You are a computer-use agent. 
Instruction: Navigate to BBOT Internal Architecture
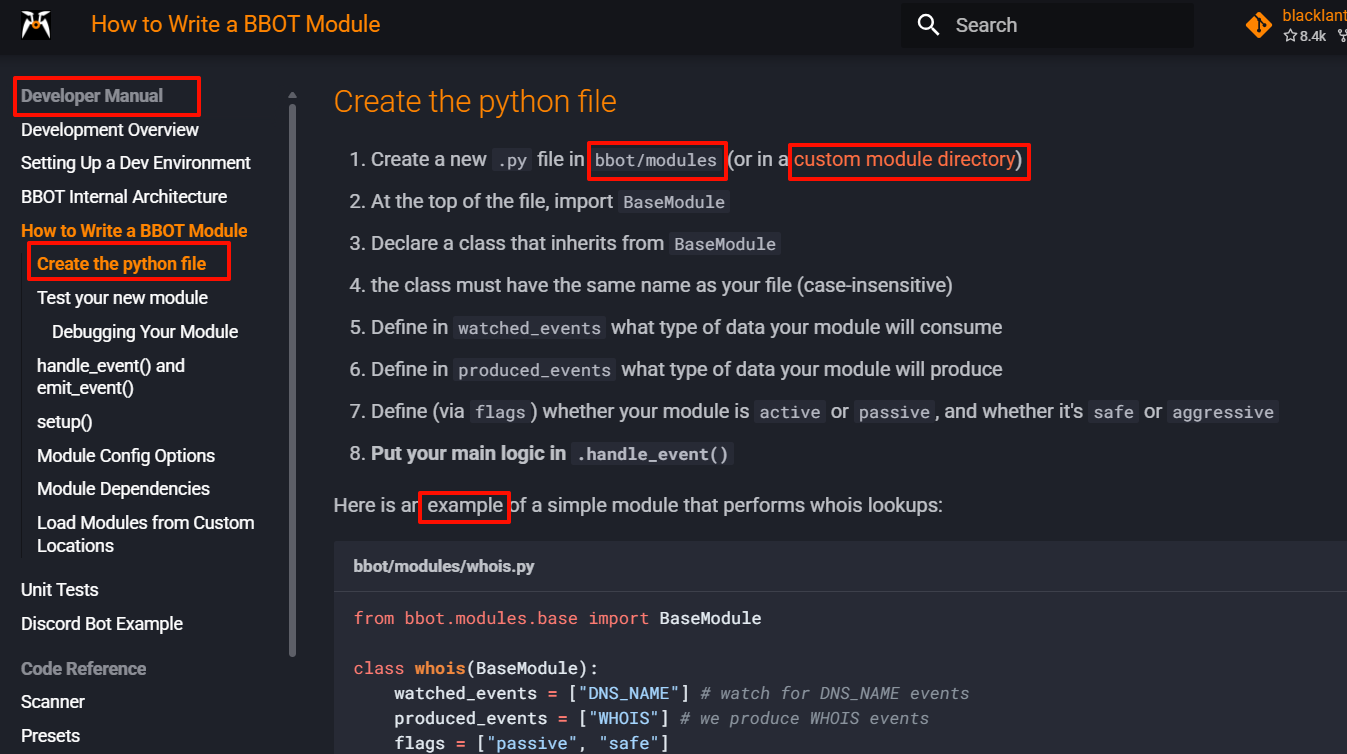(x=124, y=197)
